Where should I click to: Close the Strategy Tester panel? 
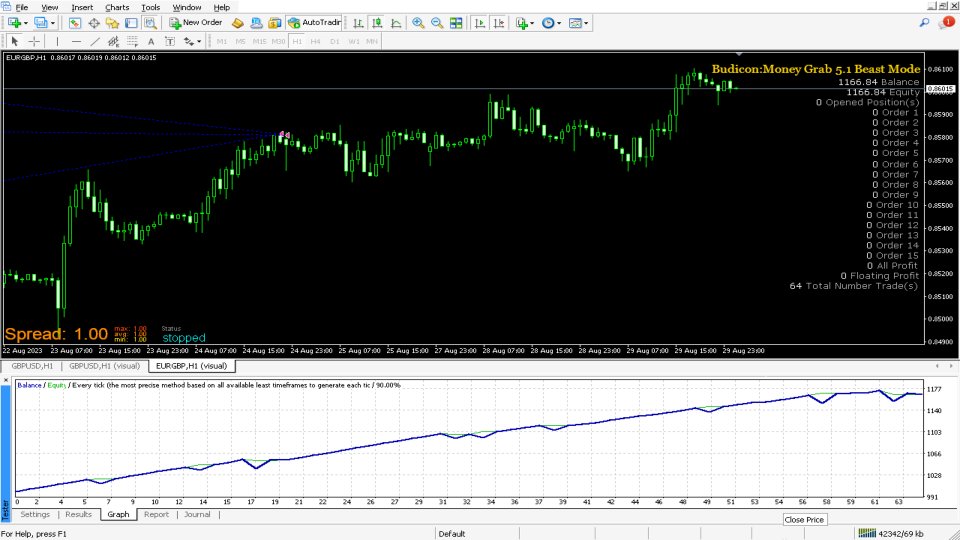pos(6,380)
